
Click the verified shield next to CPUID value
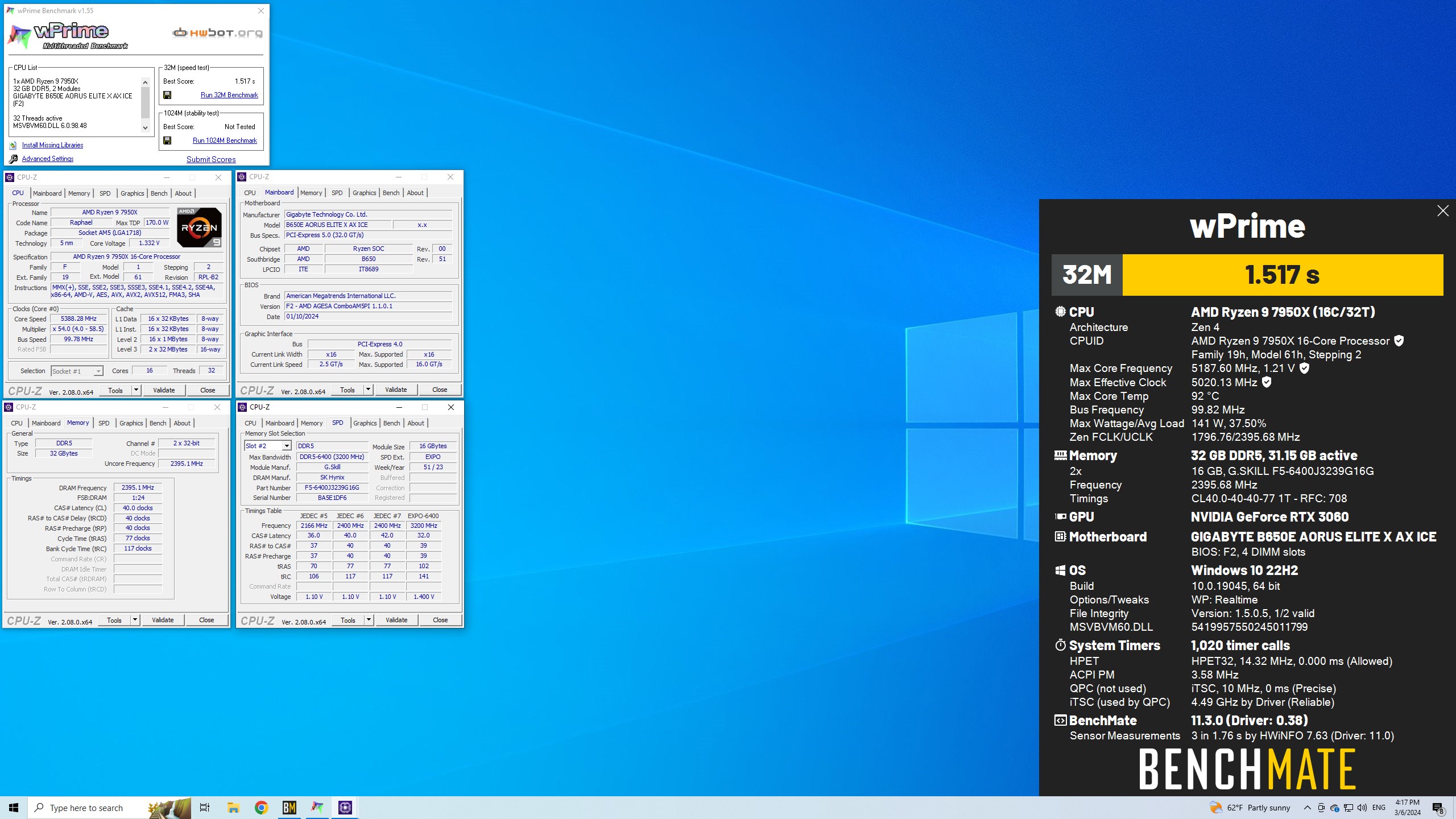pos(1399,341)
